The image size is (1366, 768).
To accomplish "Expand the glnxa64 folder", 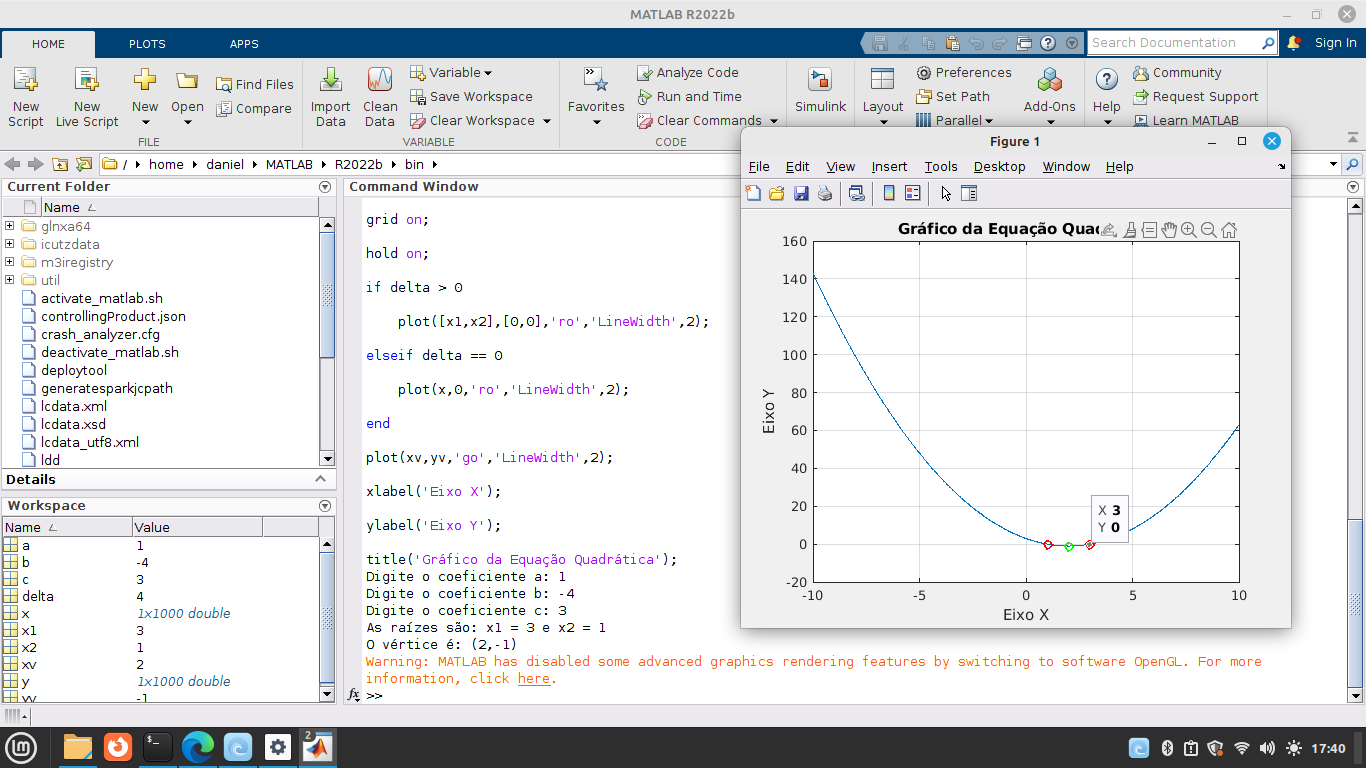I will click(10, 226).
